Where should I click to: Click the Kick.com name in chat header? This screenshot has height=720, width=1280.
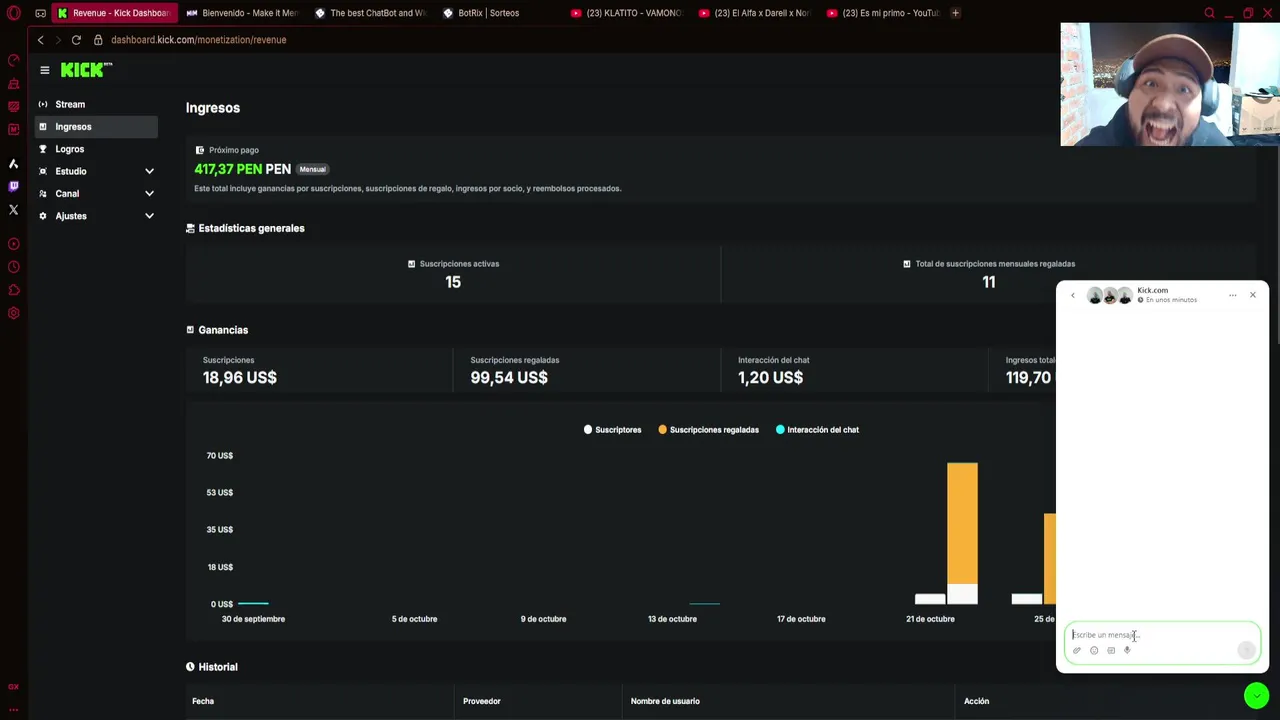point(1152,290)
